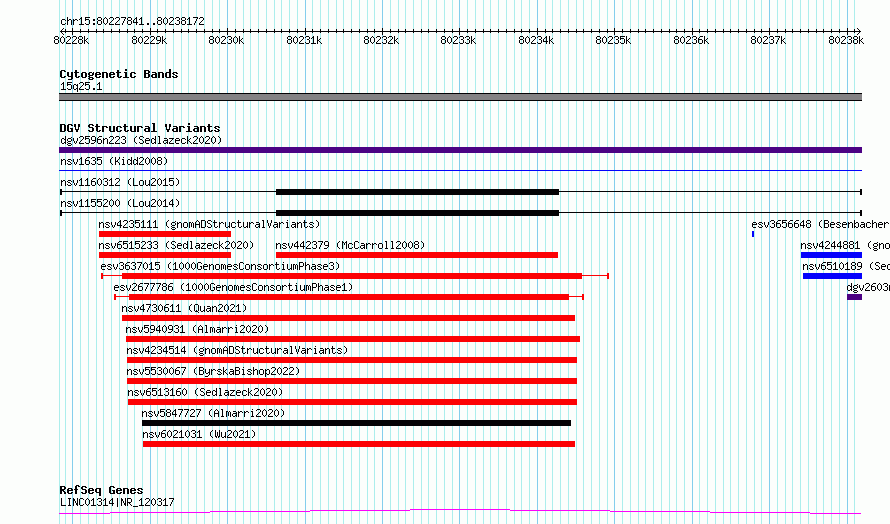Click the 80232k ruler position label

click(381, 40)
